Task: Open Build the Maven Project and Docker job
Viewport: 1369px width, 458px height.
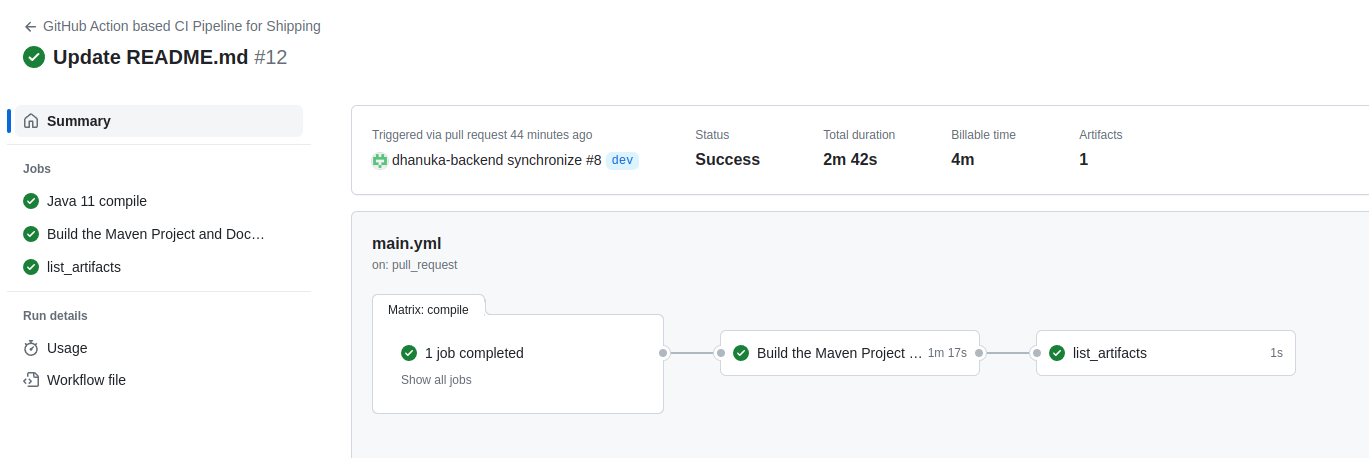Action: (x=159, y=234)
